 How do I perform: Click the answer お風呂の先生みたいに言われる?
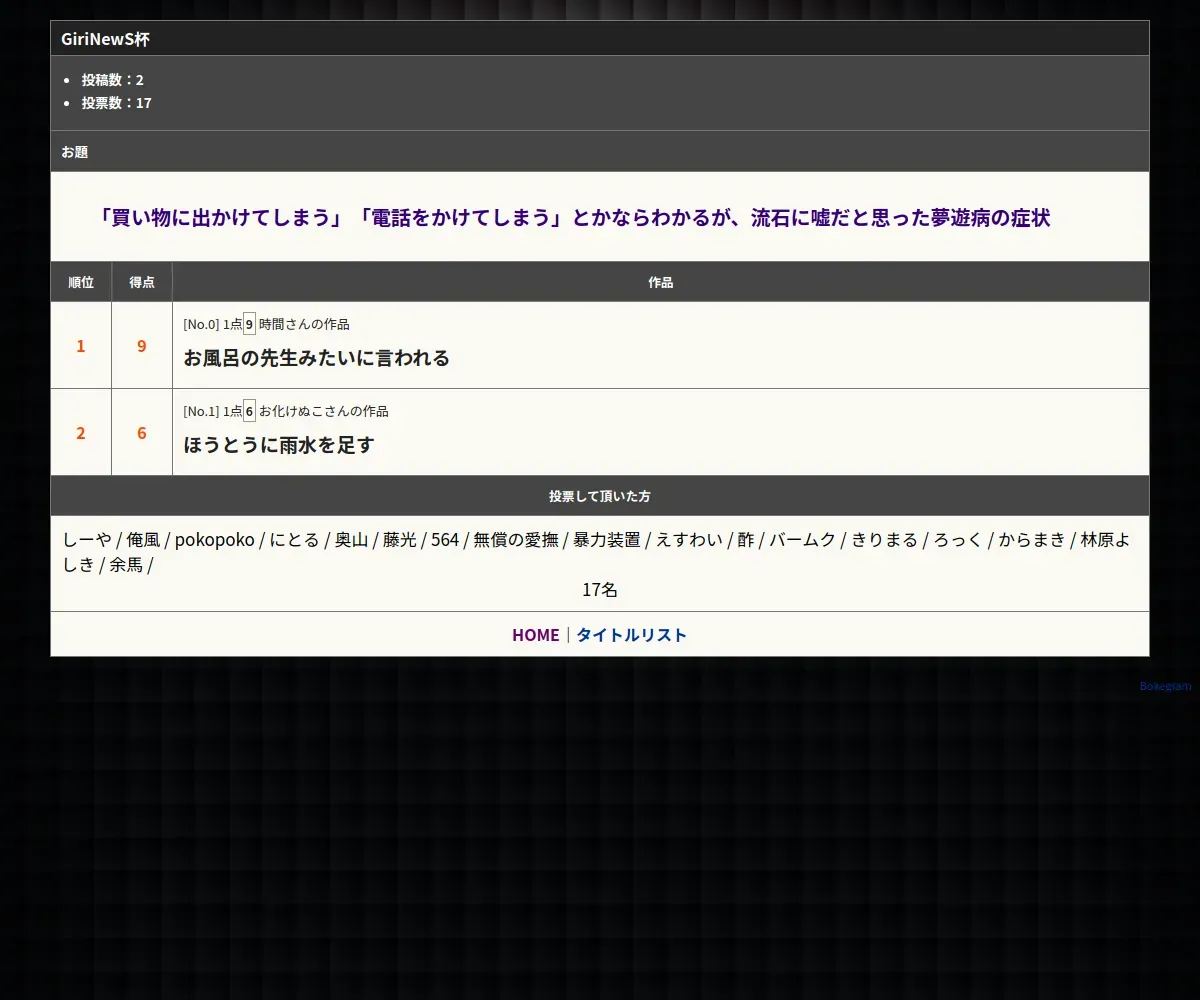point(316,358)
